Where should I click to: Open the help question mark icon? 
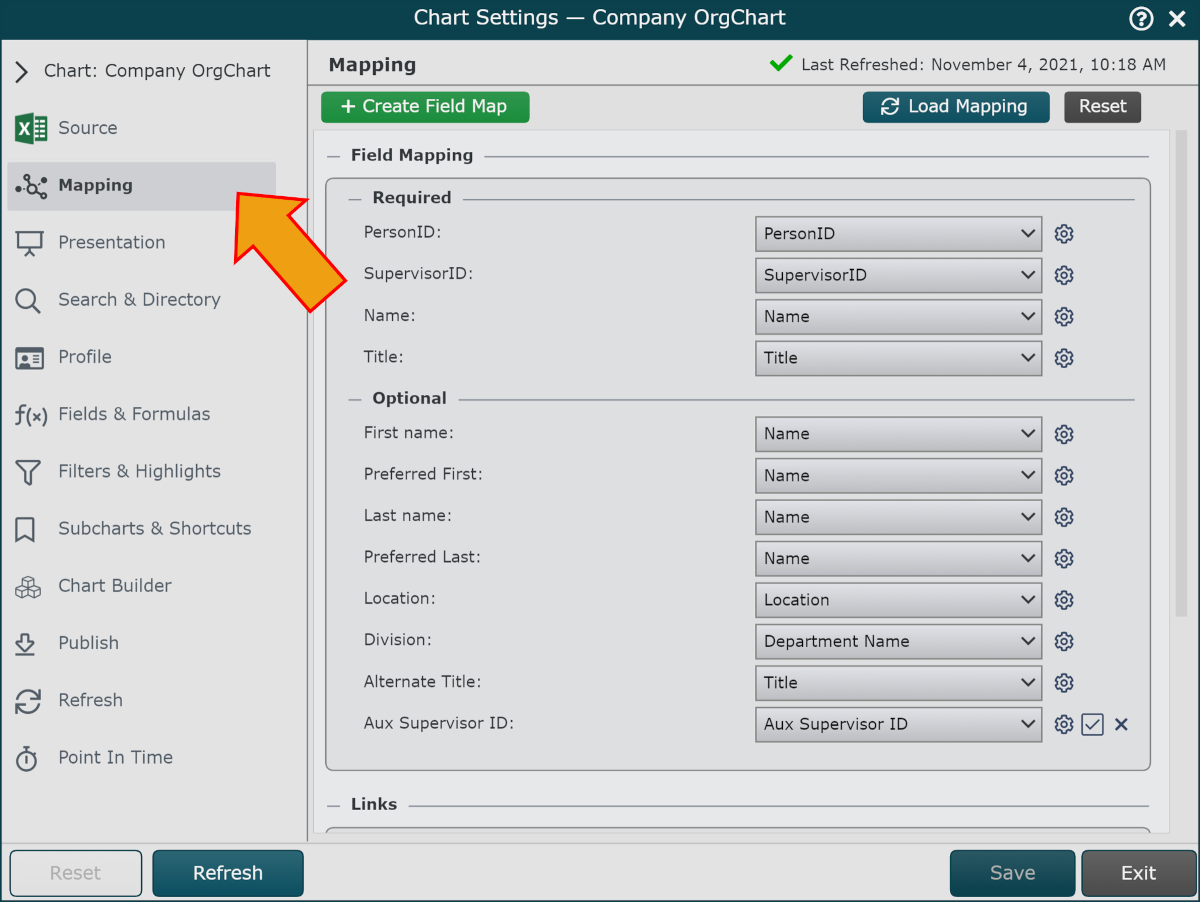tap(1141, 18)
